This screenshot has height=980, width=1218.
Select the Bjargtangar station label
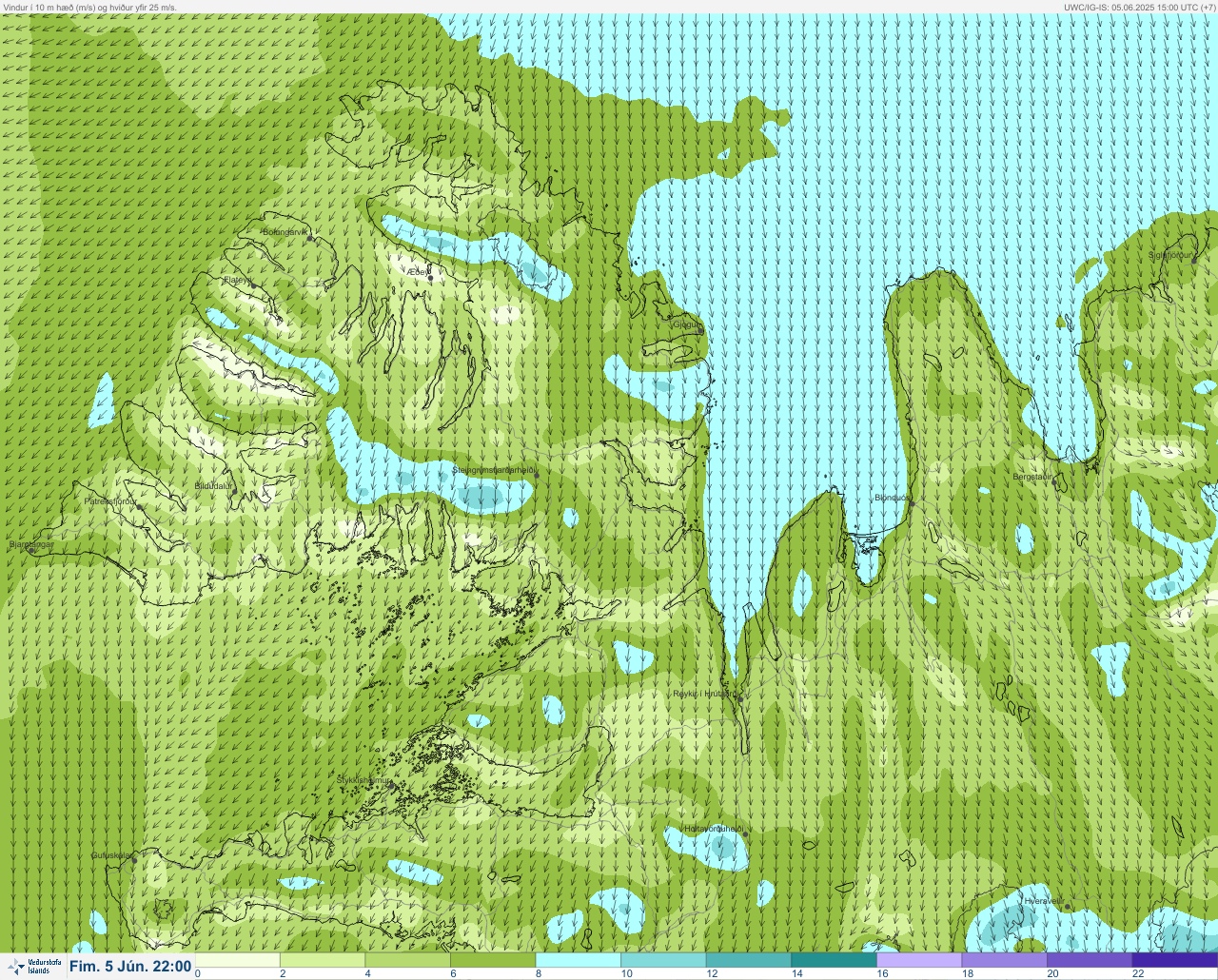point(29,544)
